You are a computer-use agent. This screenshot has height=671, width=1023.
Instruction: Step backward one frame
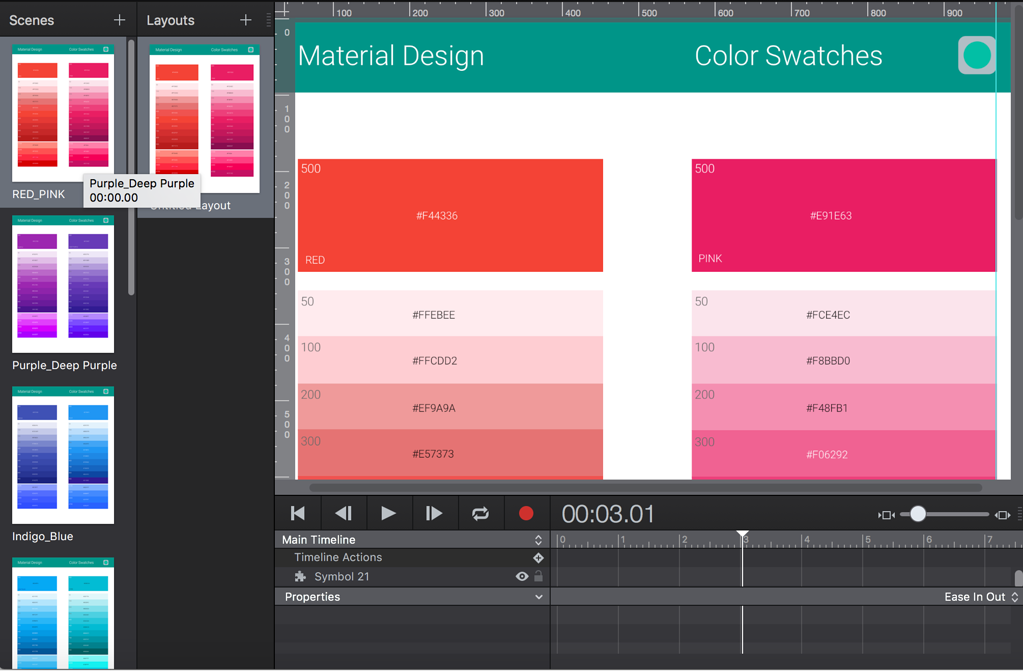tap(343, 513)
